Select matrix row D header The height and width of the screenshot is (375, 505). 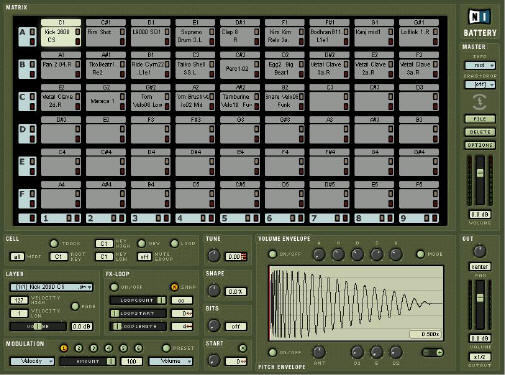[27, 134]
